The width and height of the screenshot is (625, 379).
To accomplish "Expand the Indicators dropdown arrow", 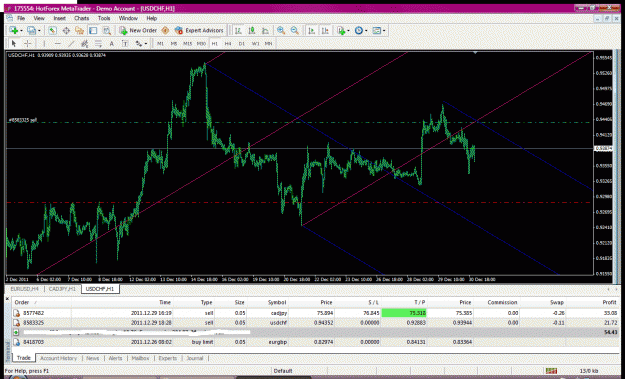I will pyautogui.click(x=348, y=31).
